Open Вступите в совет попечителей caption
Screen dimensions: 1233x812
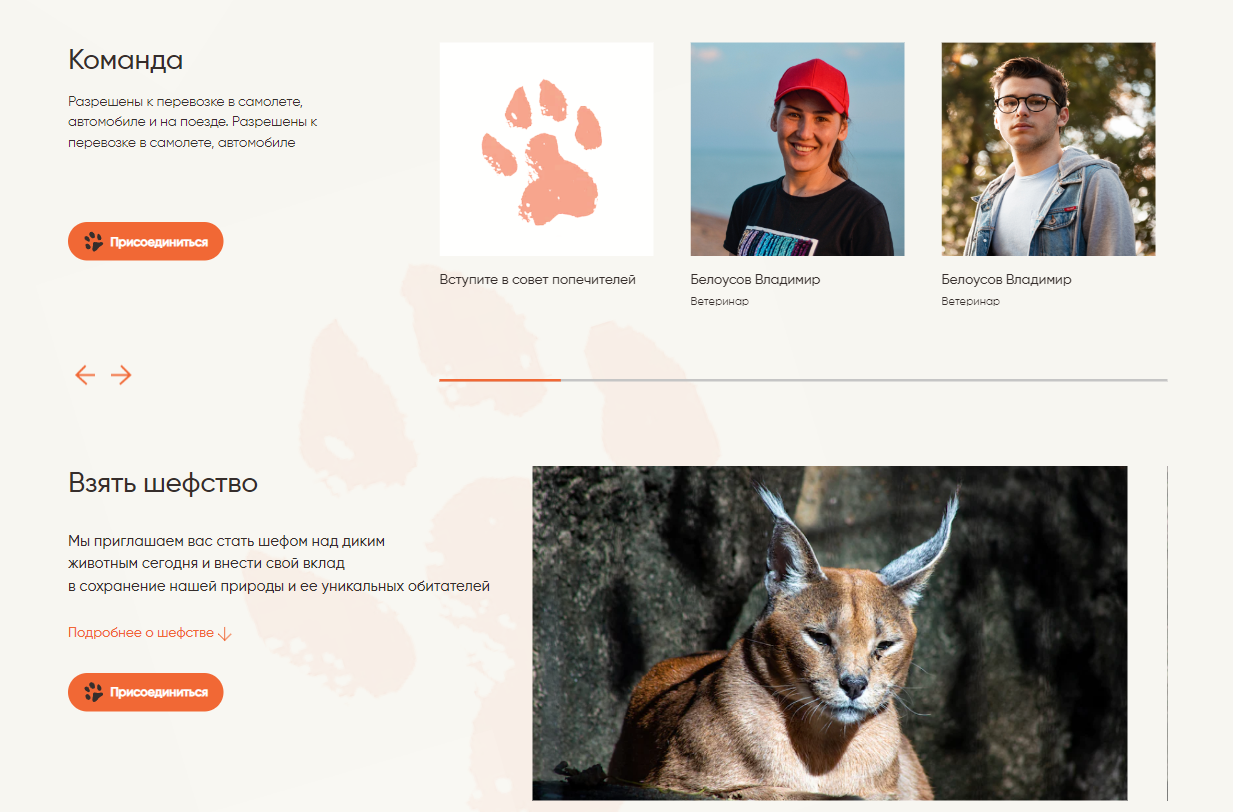[538, 280]
